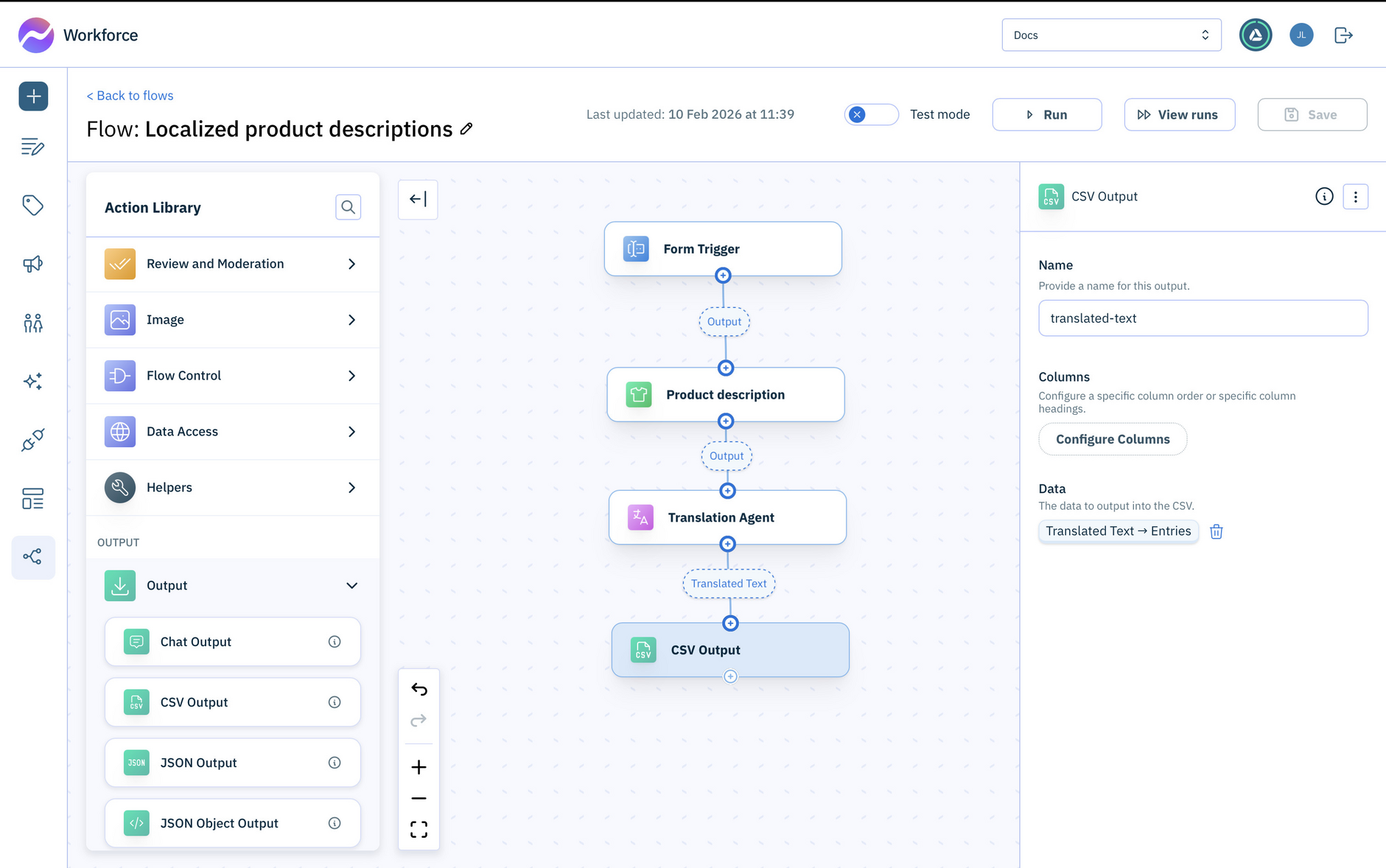
Task: Click the search icon in Action Library
Action: pyautogui.click(x=348, y=208)
